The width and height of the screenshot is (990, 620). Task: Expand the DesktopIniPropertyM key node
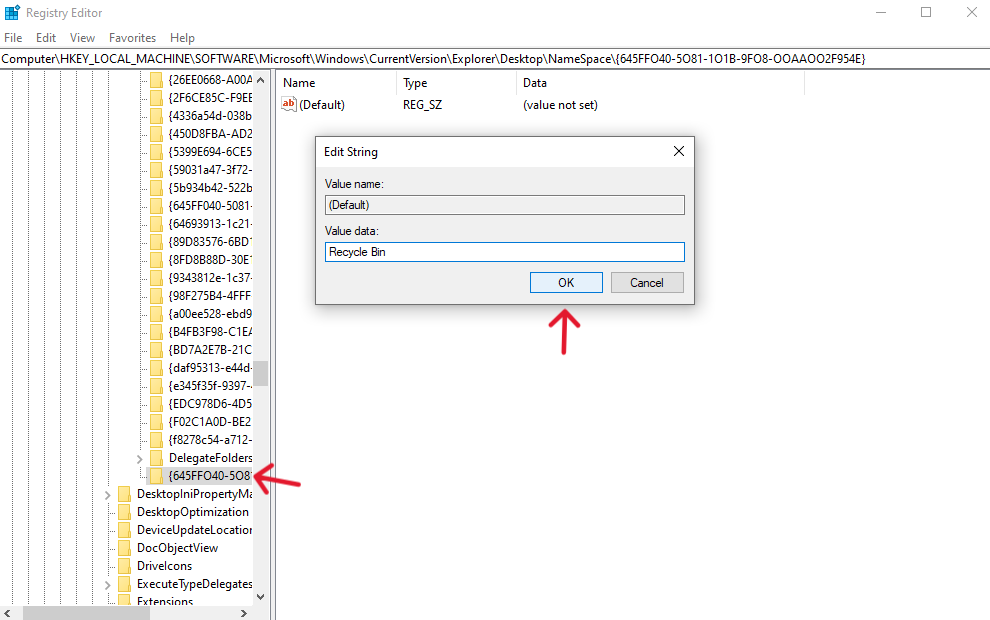[x=107, y=493]
